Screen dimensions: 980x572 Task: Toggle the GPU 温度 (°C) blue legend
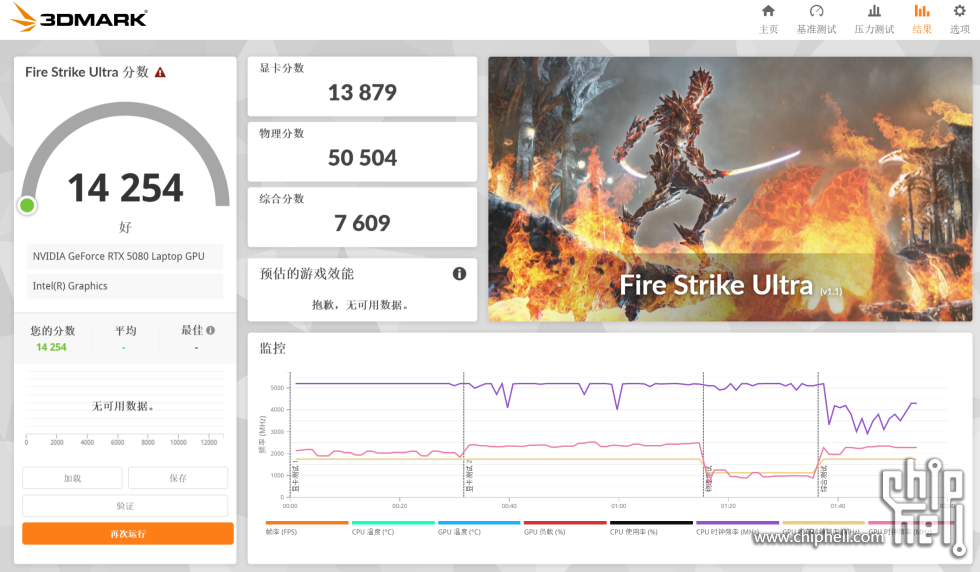pyautogui.click(x=479, y=528)
